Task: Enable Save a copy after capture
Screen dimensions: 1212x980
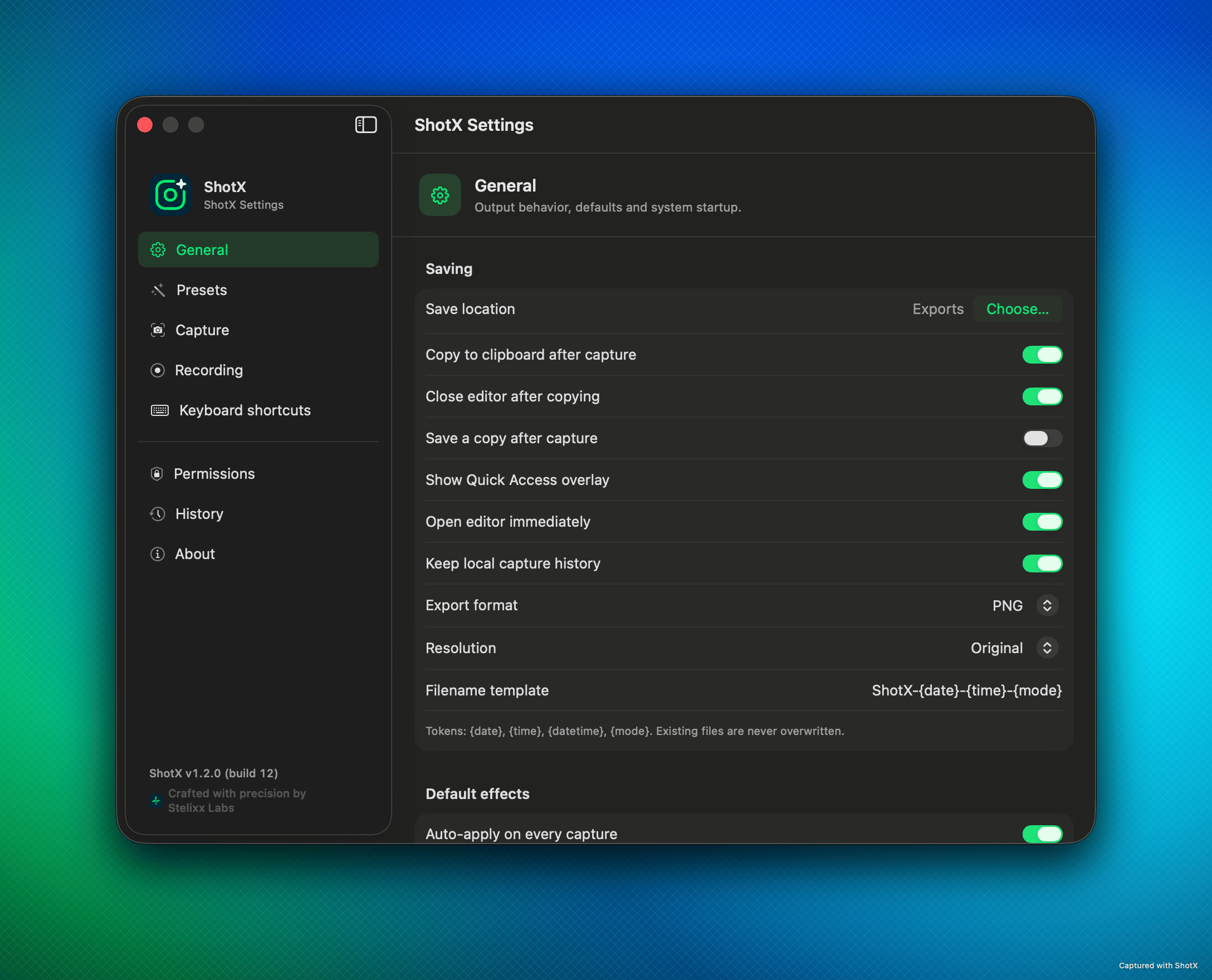Action: point(1042,438)
